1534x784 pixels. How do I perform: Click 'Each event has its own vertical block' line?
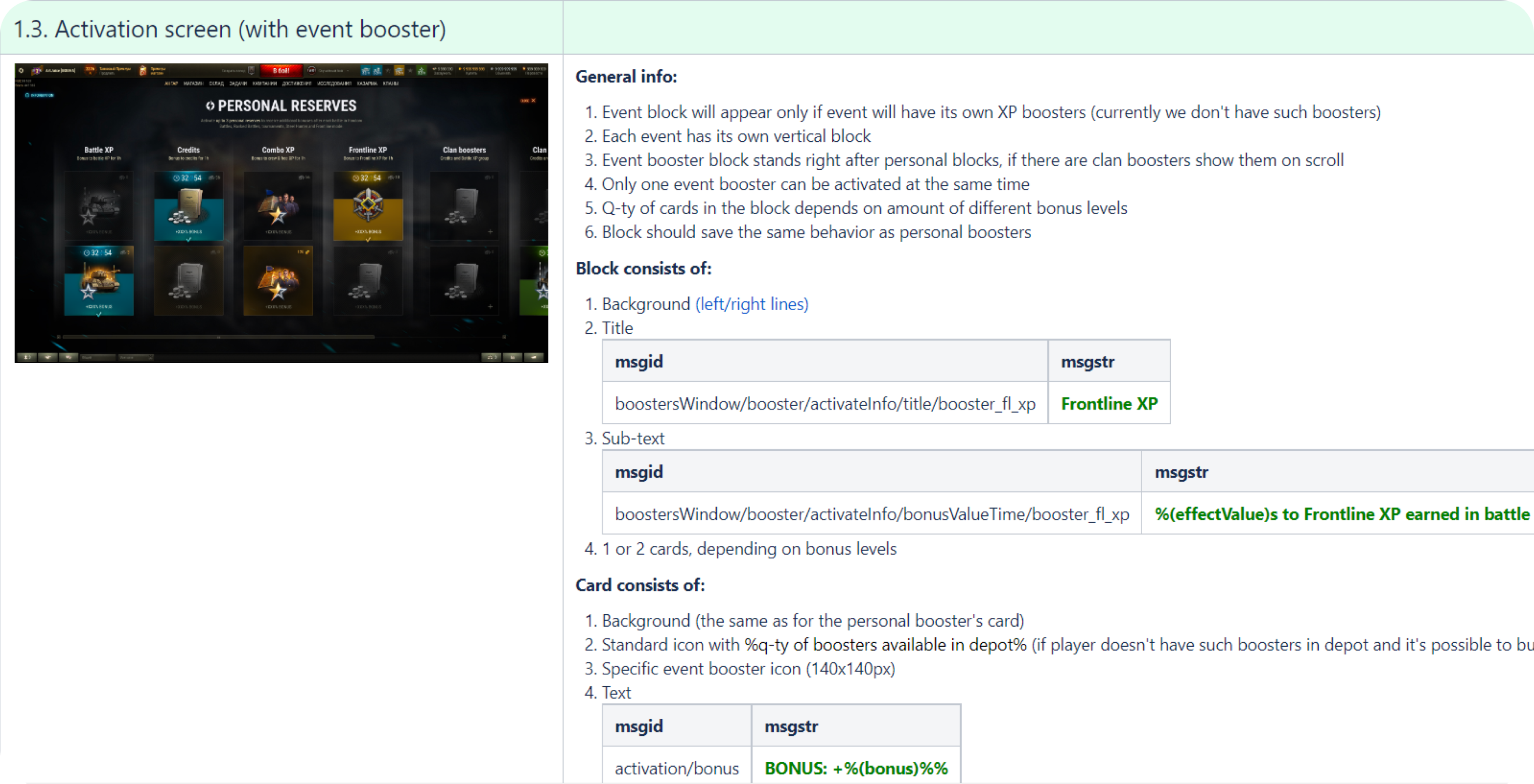tap(736, 136)
